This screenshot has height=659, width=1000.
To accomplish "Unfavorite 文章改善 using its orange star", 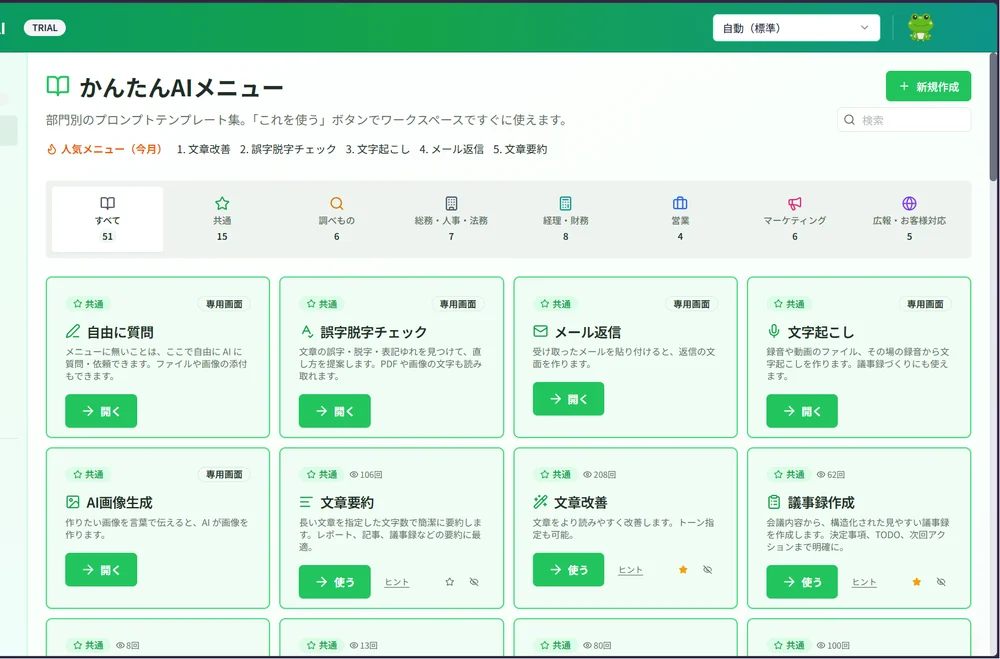I will coord(683,570).
